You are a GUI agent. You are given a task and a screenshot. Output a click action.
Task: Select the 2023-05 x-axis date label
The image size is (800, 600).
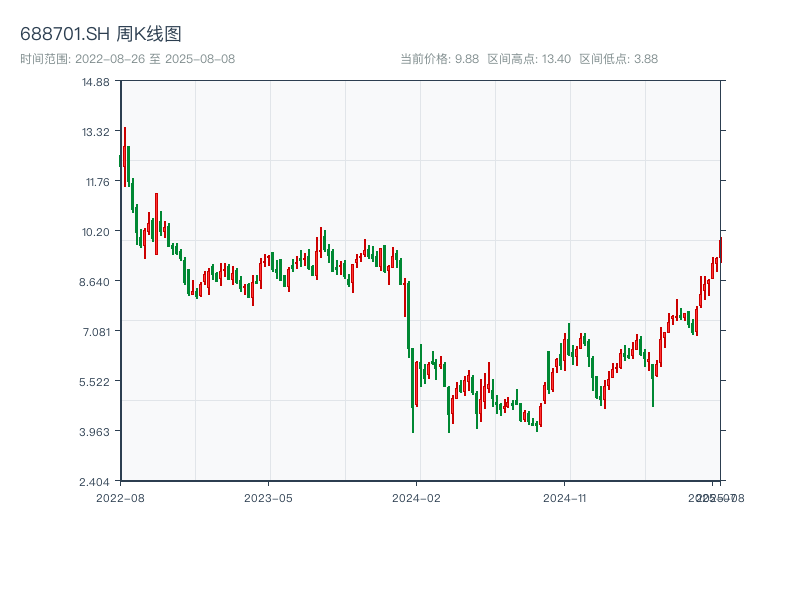[269, 497]
